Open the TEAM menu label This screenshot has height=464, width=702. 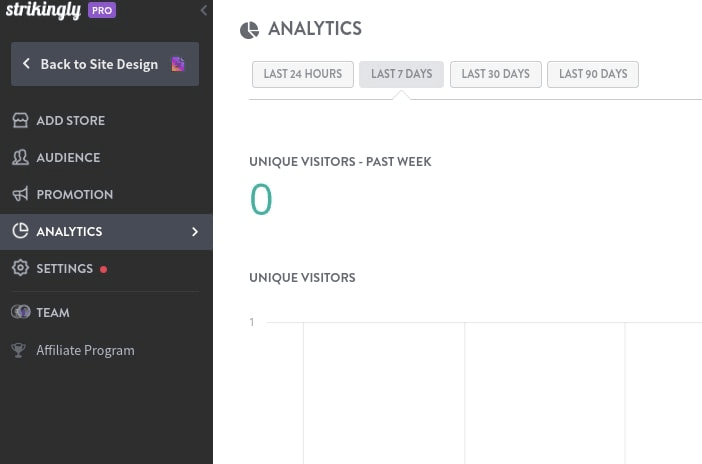(x=53, y=313)
